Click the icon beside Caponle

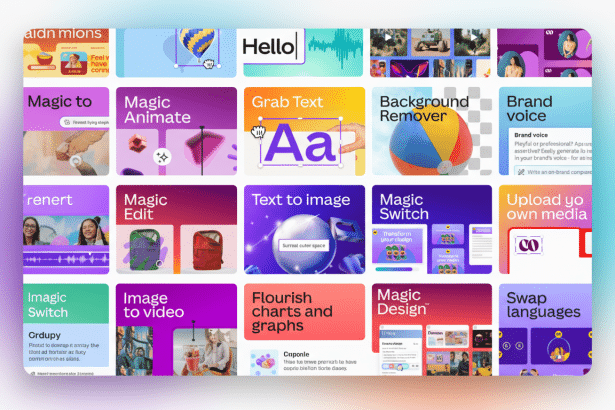[264, 362]
